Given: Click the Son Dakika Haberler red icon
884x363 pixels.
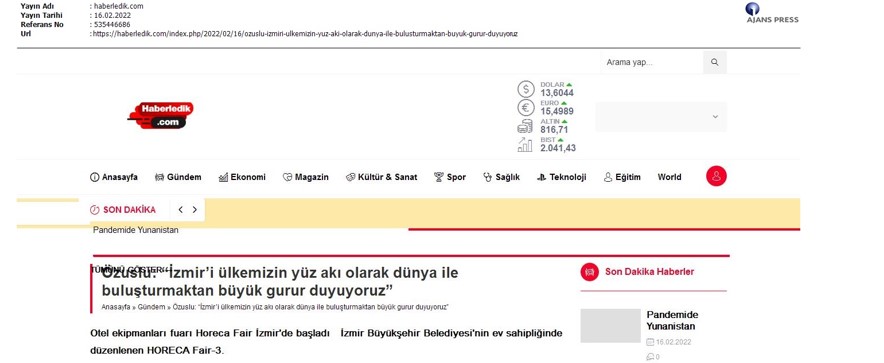Looking at the screenshot, I should (x=589, y=272).
